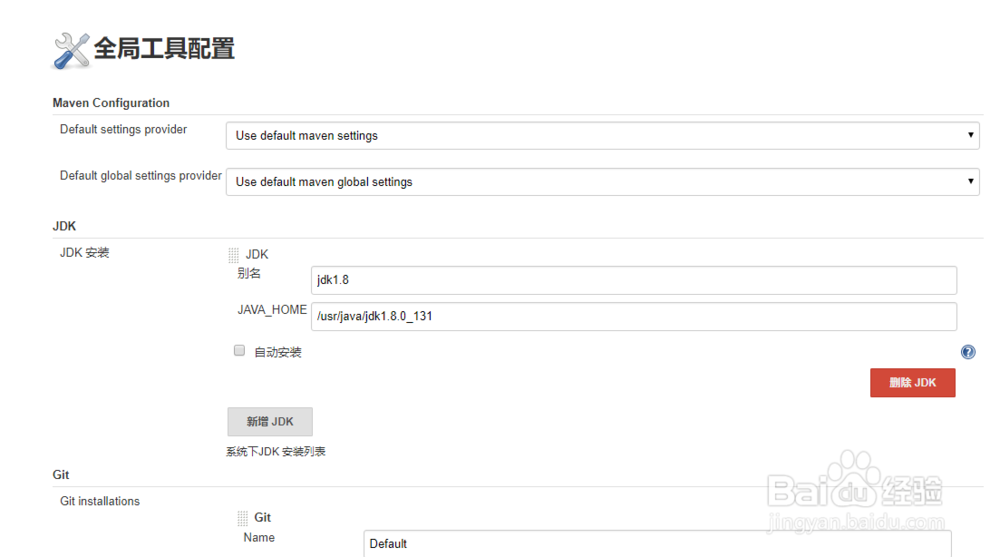Screen dimensions: 1000x557
Task: Enable the 自动安装 checkbox
Action: [x=239, y=350]
